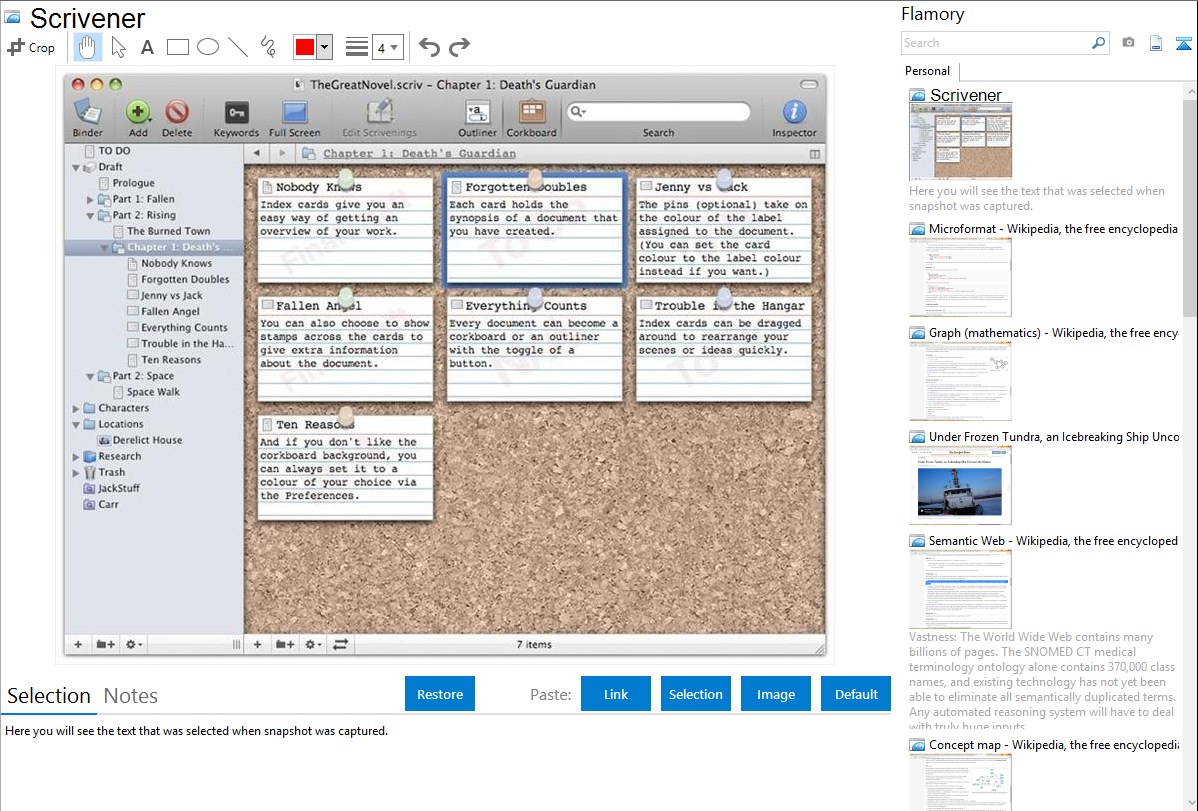Choose the arrow pointer tool
This screenshot has height=811, width=1198.
(118, 47)
